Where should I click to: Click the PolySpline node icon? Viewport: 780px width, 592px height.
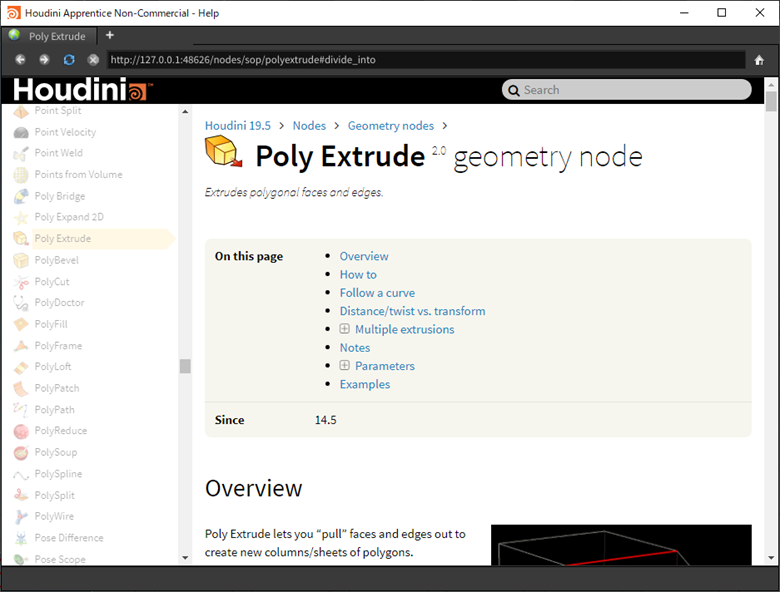21,474
